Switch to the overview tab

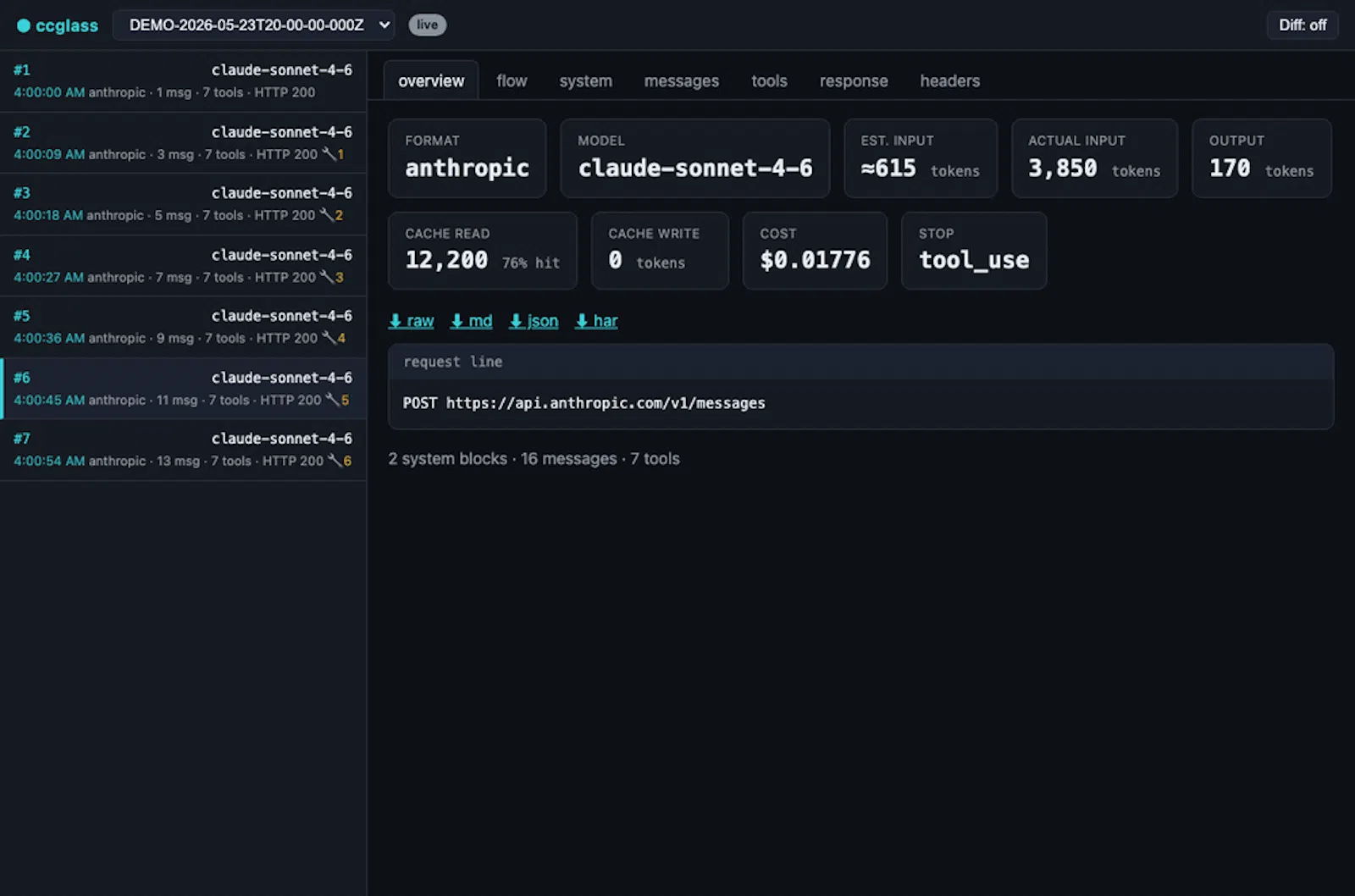pyautogui.click(x=431, y=80)
